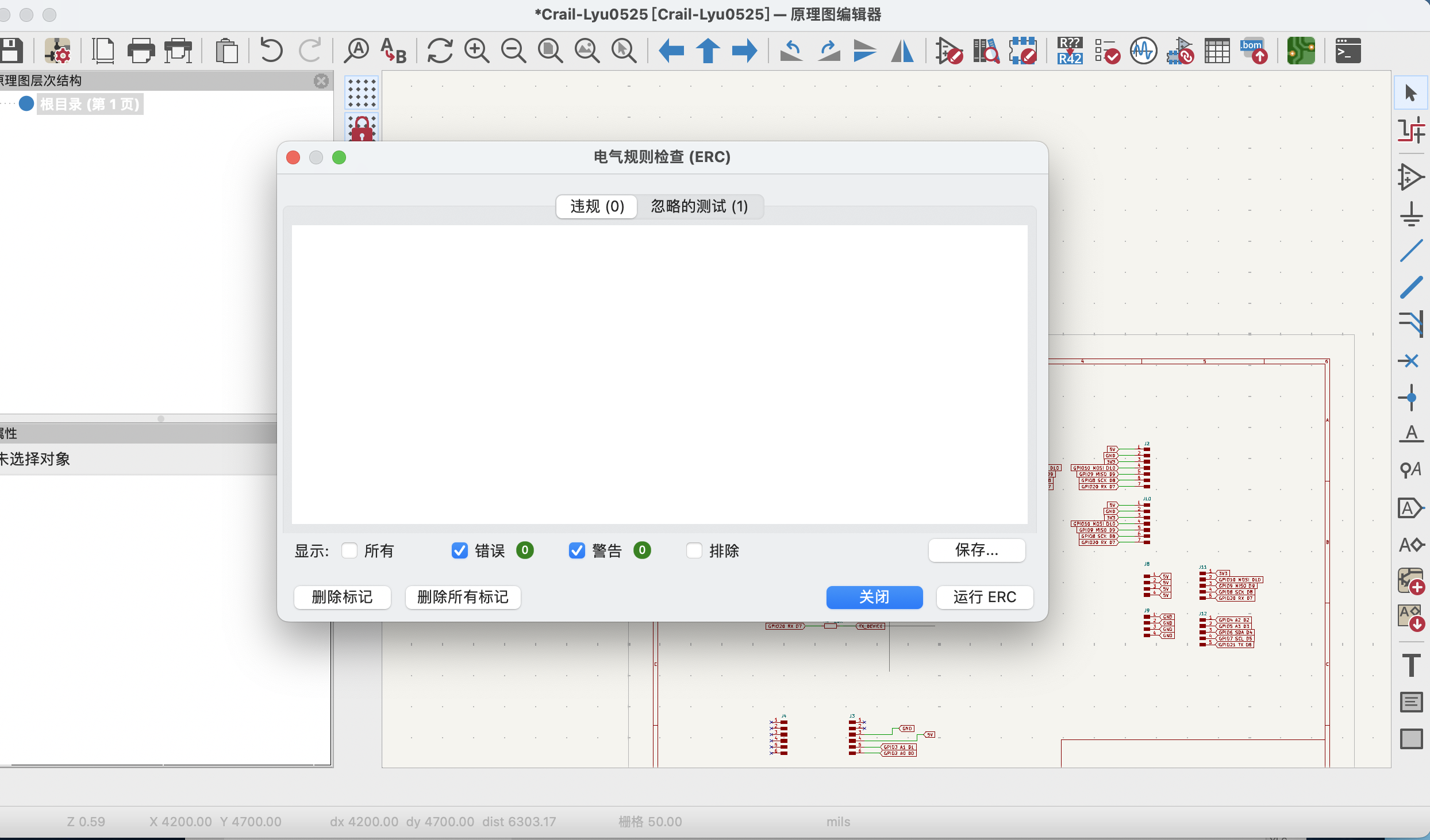The width and height of the screenshot is (1430, 840).
Task: Zoom out of the schematic
Action: pos(513,51)
